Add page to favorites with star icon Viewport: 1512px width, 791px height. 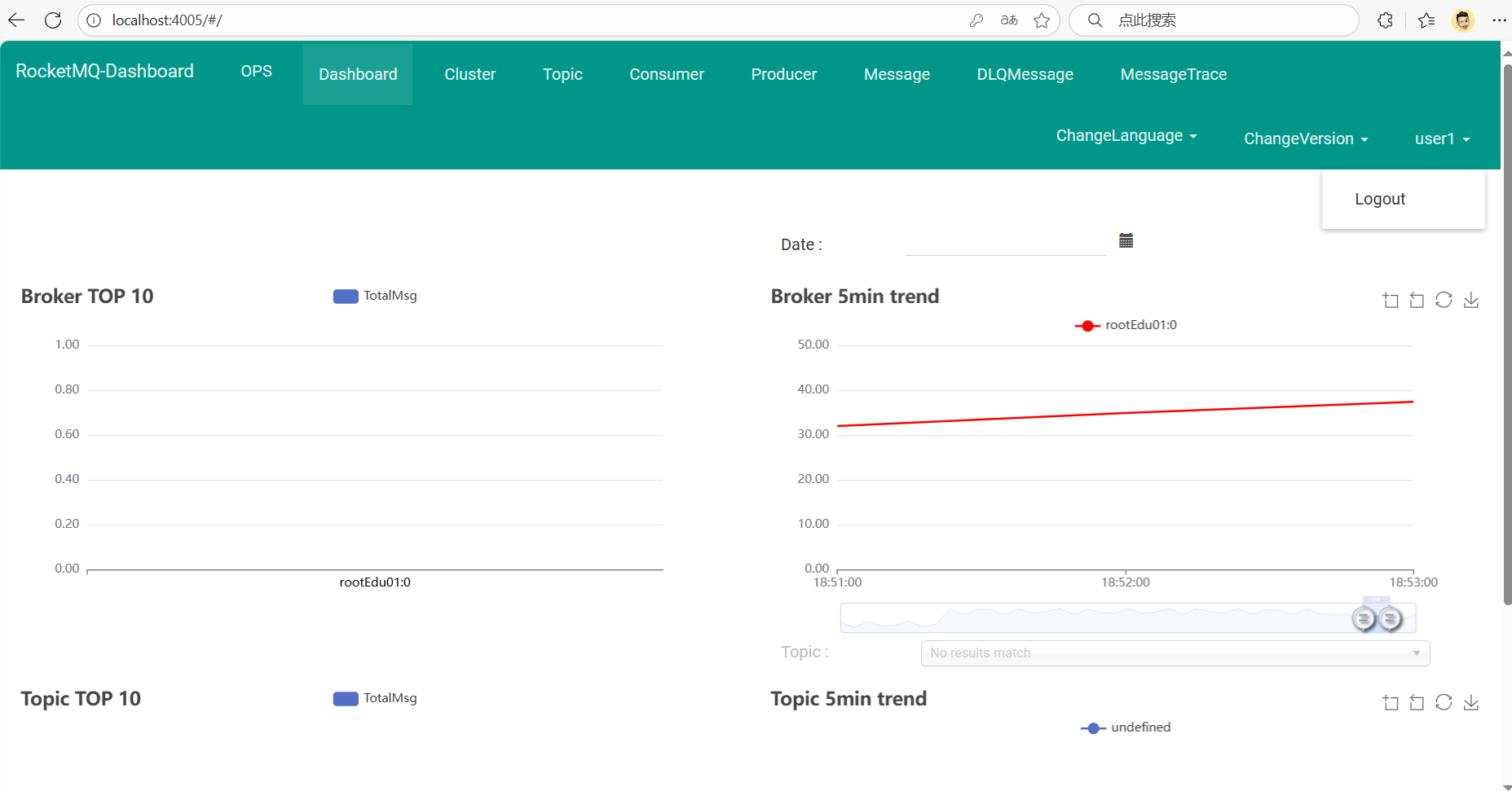pyautogui.click(x=1042, y=20)
